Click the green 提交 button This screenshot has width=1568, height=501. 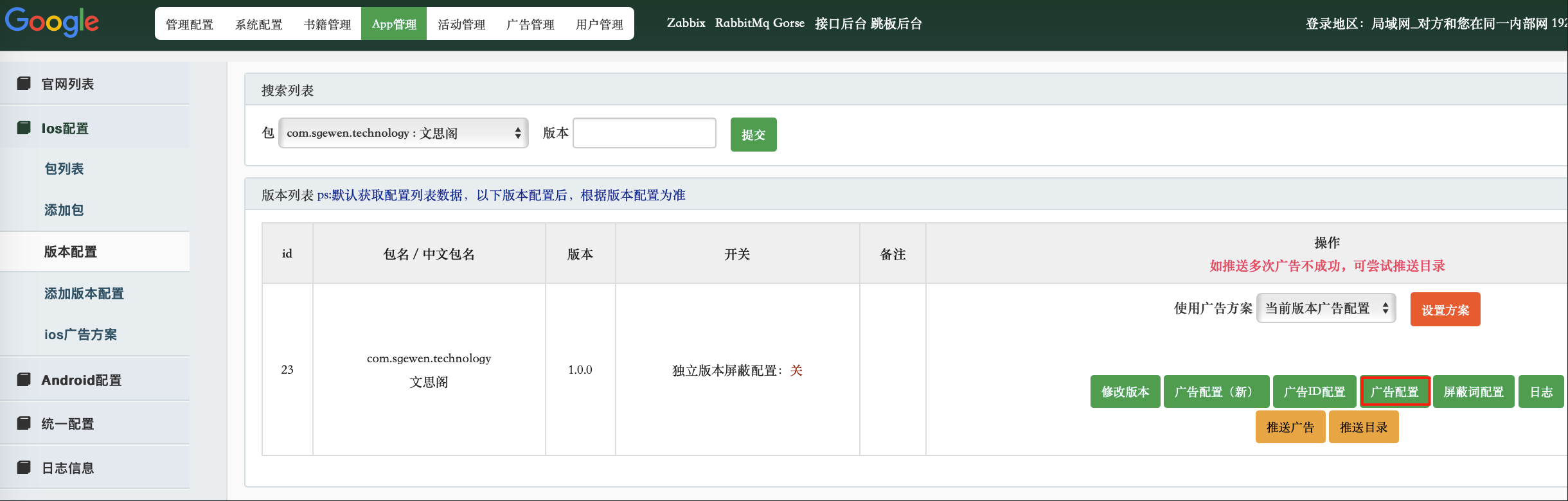click(753, 135)
